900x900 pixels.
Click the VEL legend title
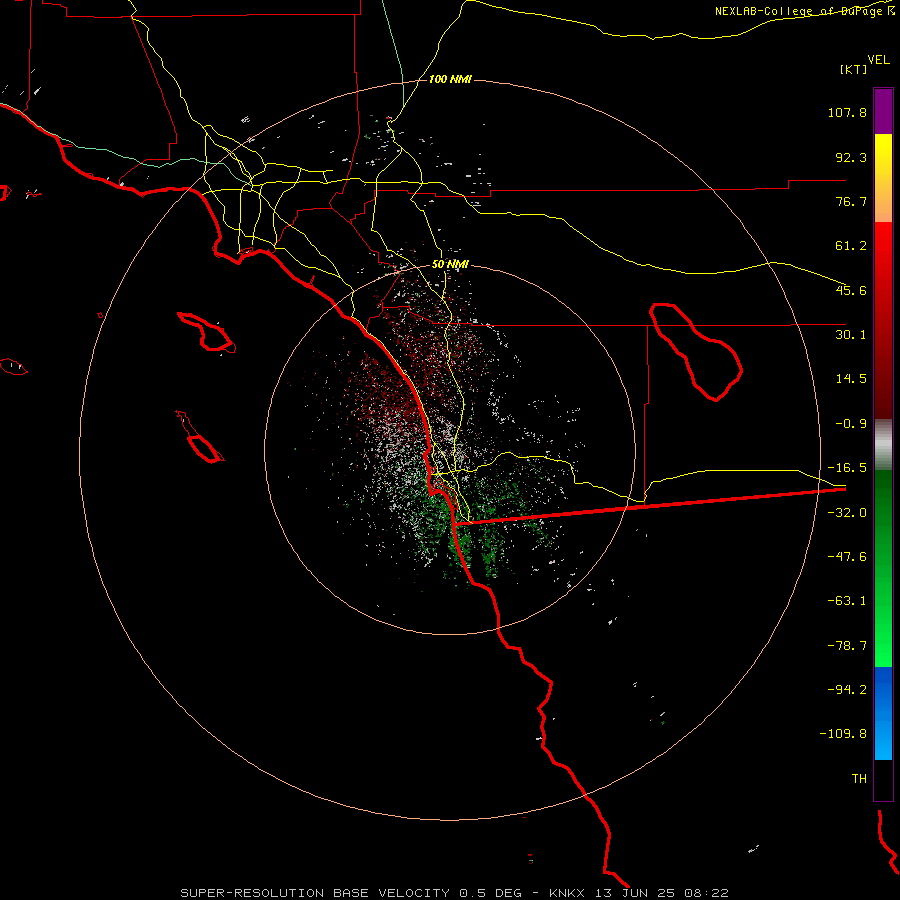point(878,60)
